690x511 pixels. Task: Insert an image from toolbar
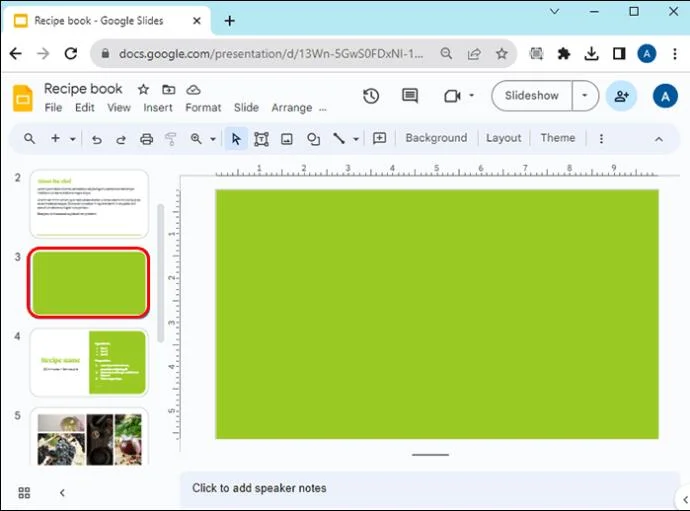pos(287,139)
